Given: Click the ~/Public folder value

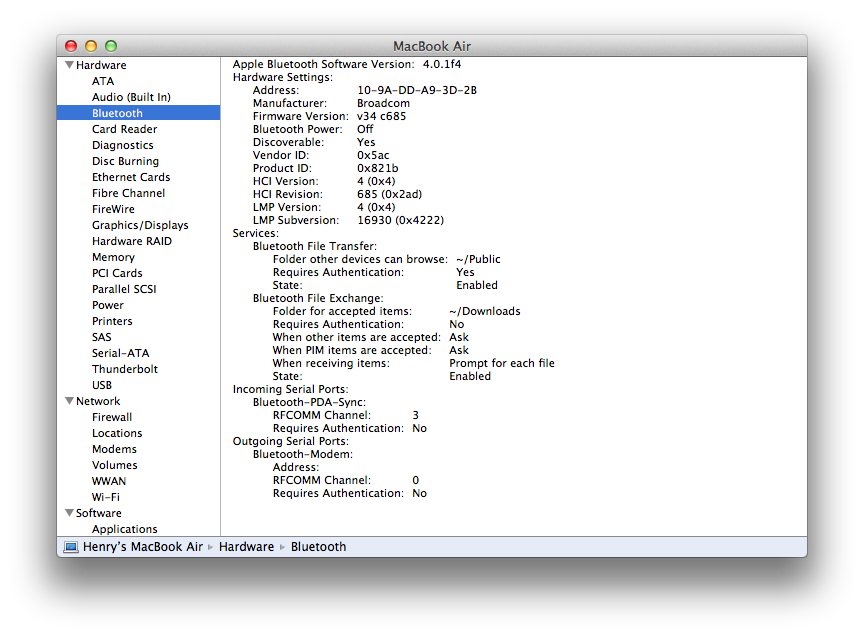Looking at the screenshot, I should tap(478, 259).
